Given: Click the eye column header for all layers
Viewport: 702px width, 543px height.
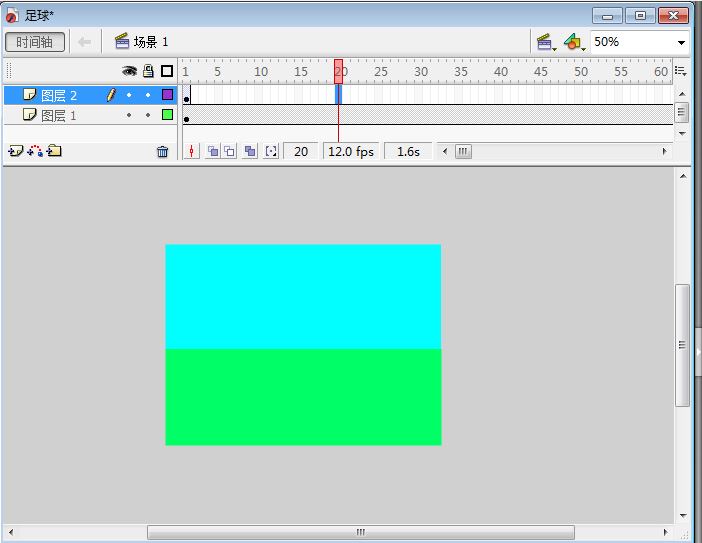Looking at the screenshot, I should coord(129,71).
